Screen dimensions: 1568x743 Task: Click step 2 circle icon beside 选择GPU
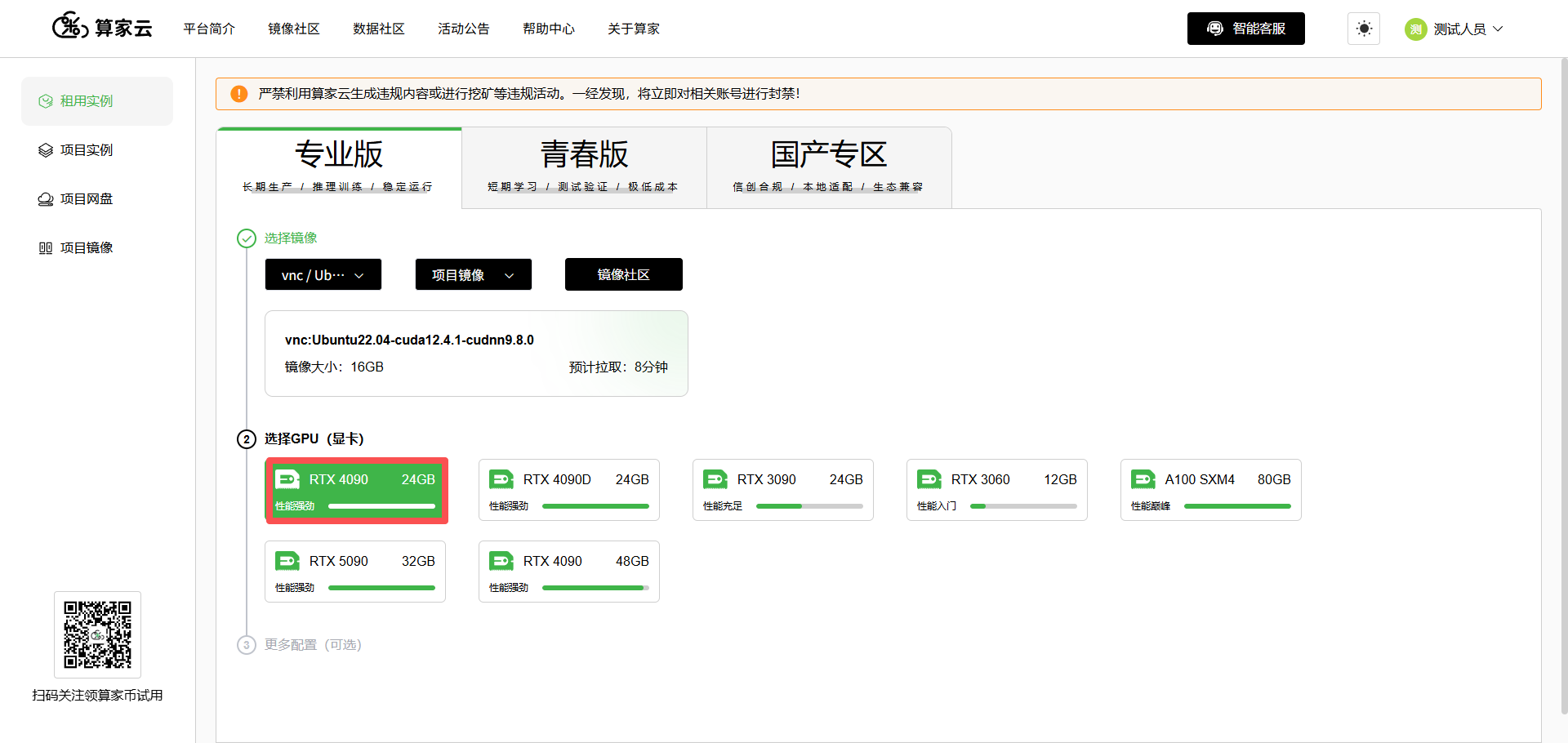(x=247, y=439)
